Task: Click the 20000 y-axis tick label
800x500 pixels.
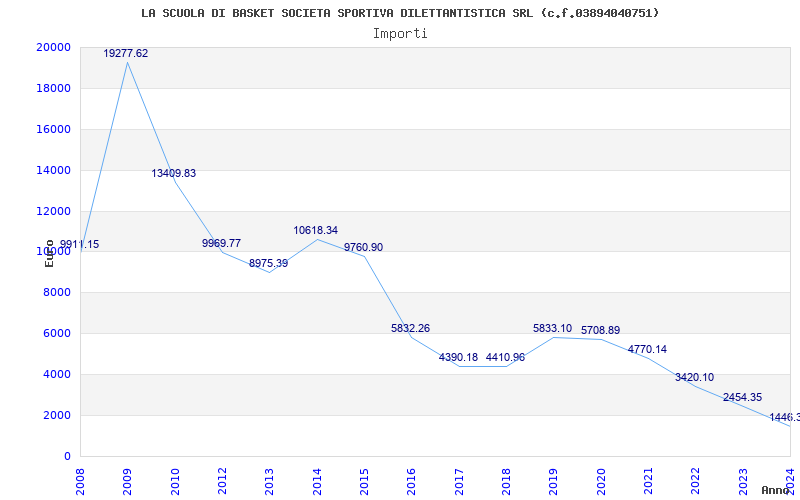Action: tap(54, 47)
